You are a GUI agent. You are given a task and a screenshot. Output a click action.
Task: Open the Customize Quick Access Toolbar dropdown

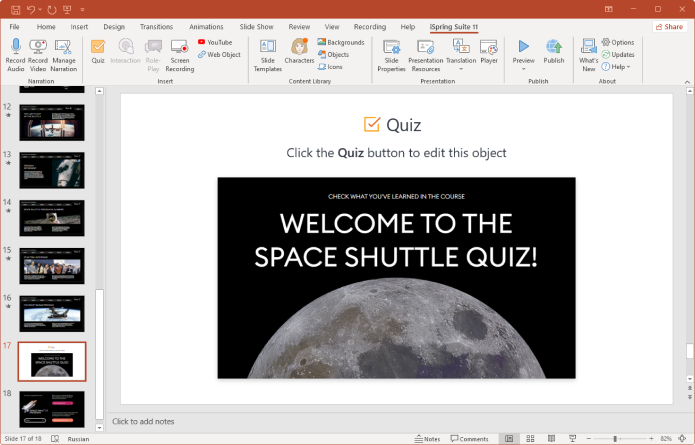click(x=82, y=9)
